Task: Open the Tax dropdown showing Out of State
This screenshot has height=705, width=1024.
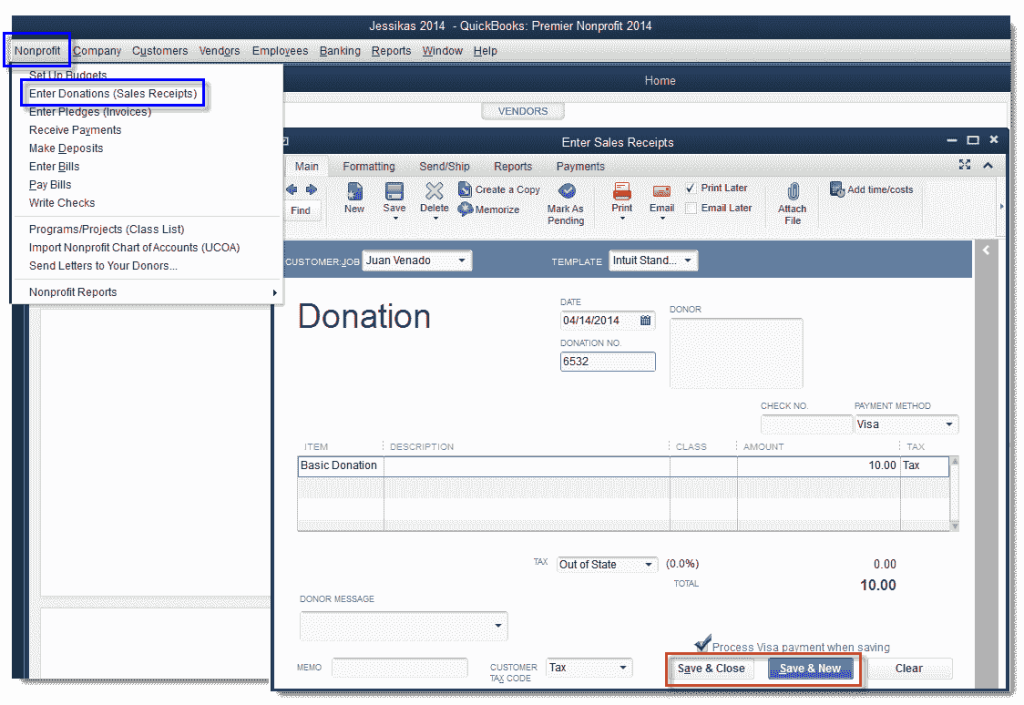Action: point(647,564)
